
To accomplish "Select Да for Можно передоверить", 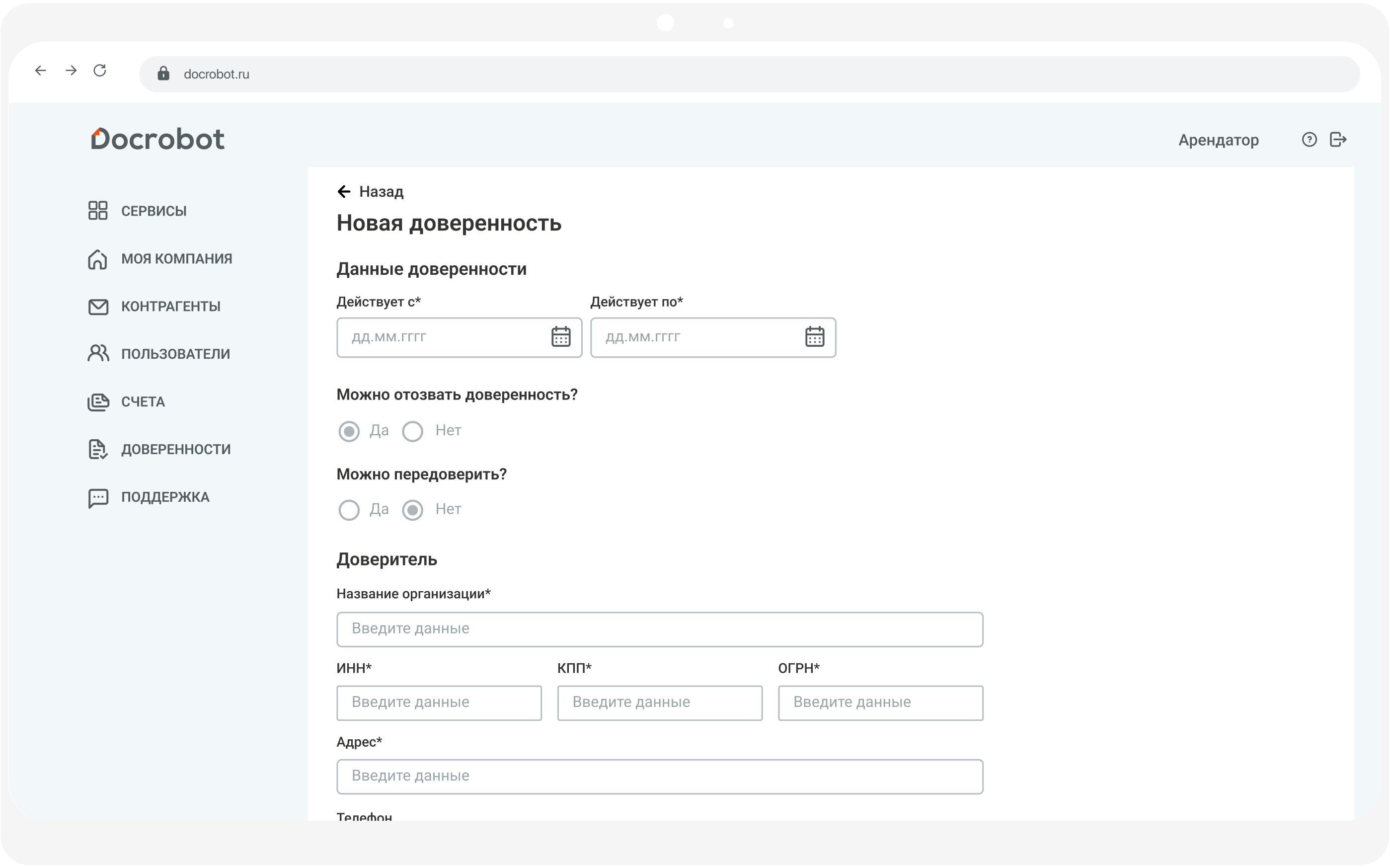I will (x=349, y=510).
